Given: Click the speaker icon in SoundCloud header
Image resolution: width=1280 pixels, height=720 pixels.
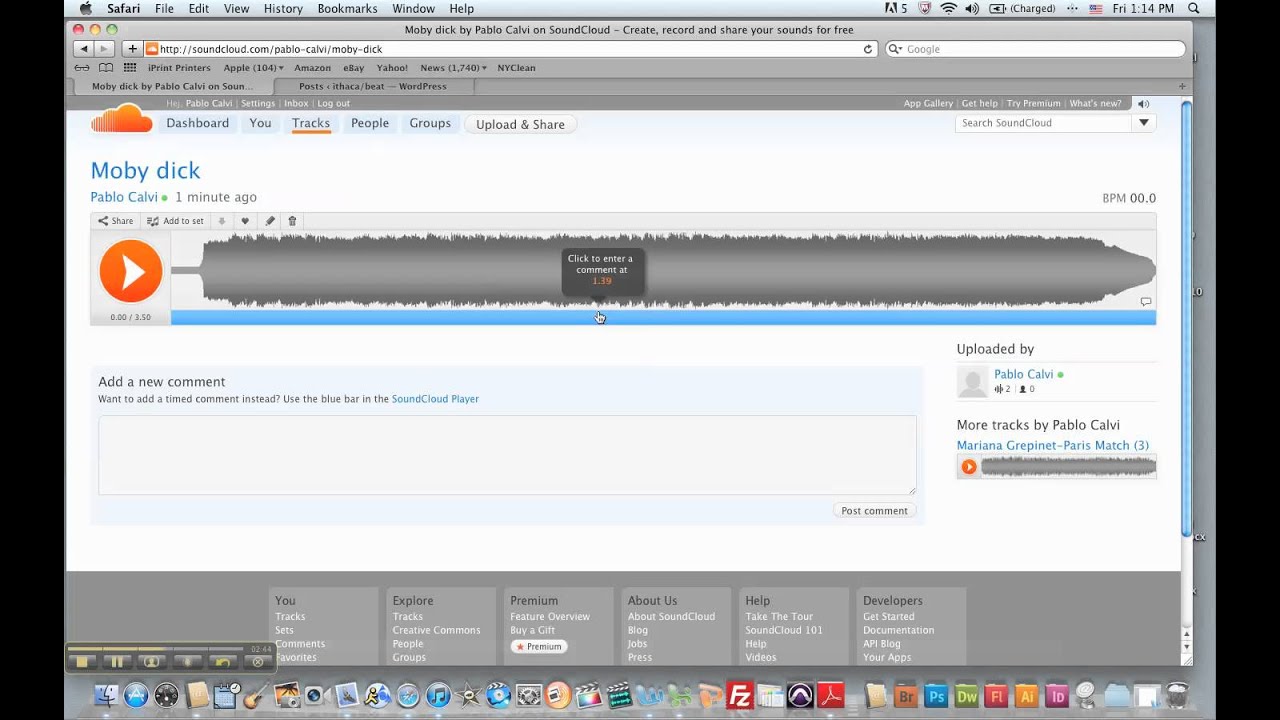Looking at the screenshot, I should pyautogui.click(x=1144, y=103).
